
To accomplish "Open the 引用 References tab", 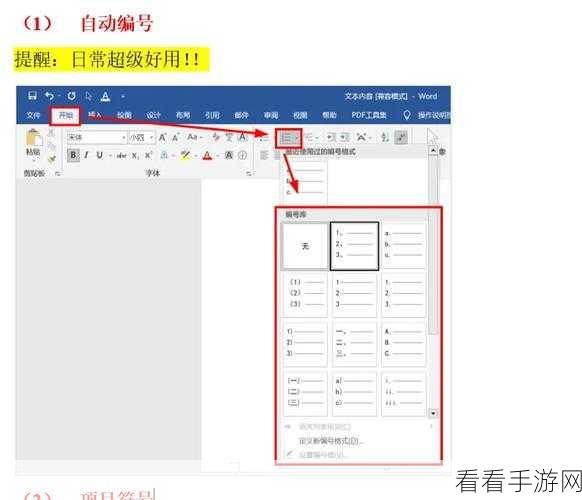I will point(212,115).
